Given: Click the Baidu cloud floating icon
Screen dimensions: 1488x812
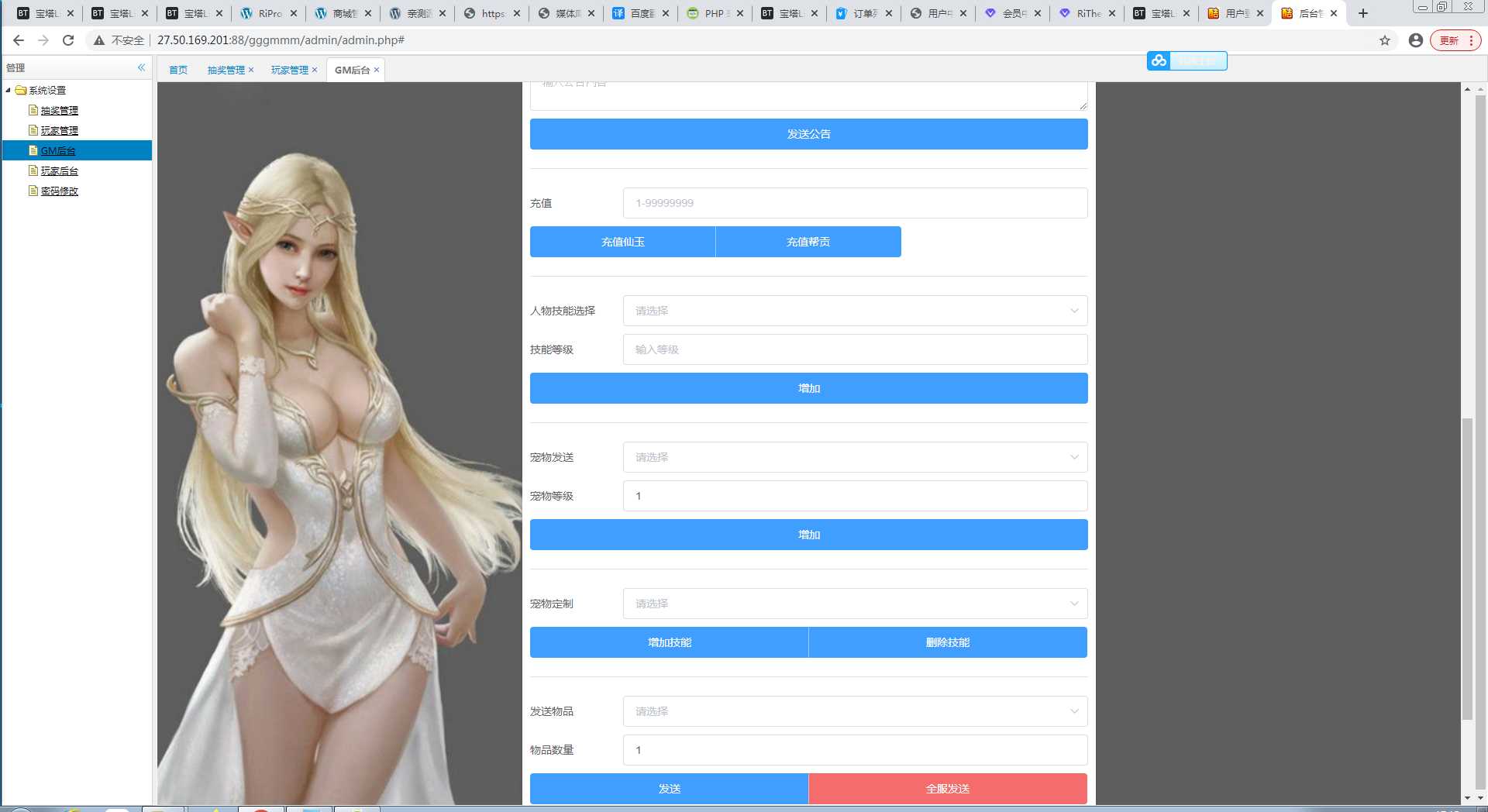Looking at the screenshot, I should 1159,60.
